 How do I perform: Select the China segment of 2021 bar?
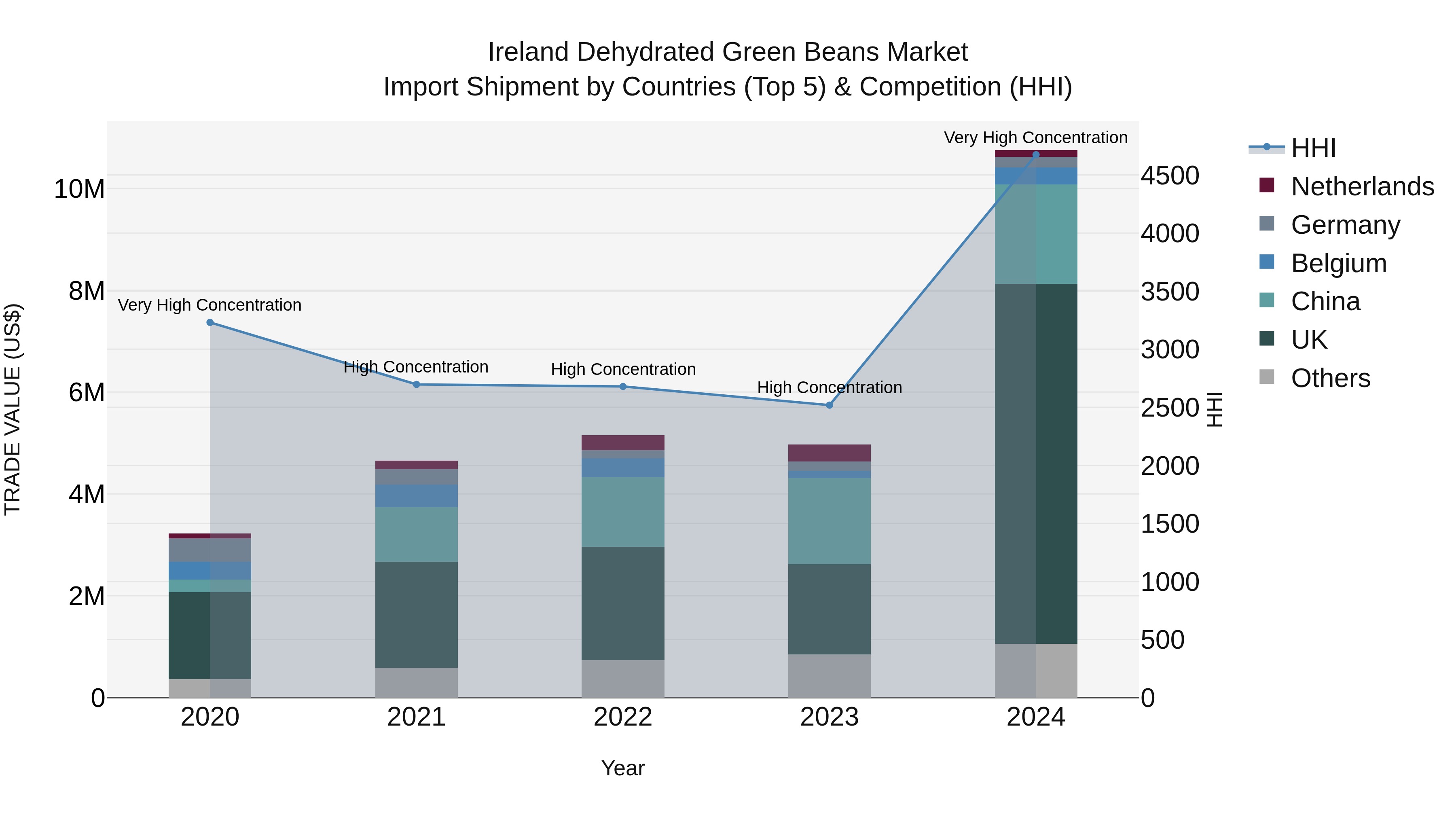(417, 535)
